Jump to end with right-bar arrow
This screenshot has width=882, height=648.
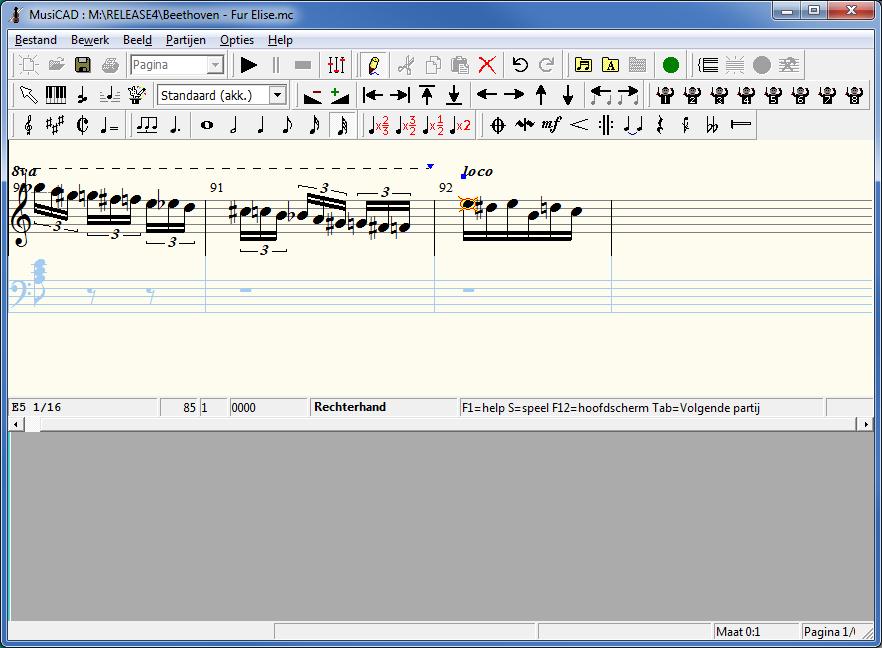coord(400,94)
